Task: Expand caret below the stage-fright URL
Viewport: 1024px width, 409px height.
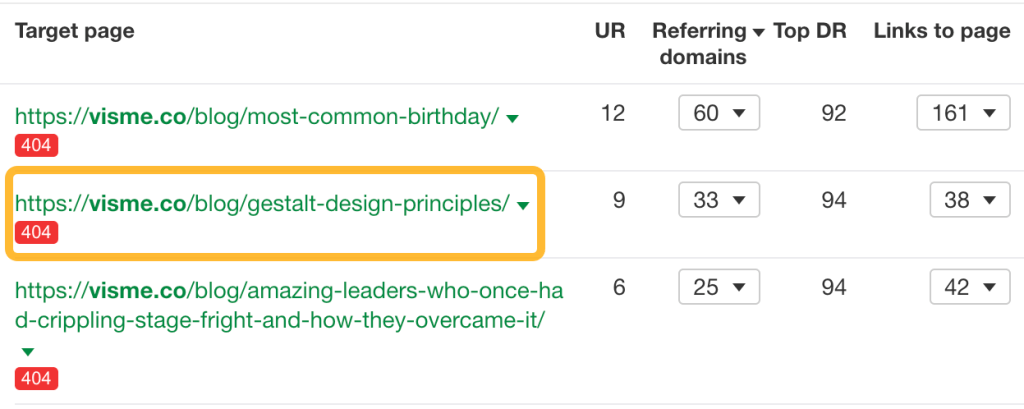Action: (28, 351)
